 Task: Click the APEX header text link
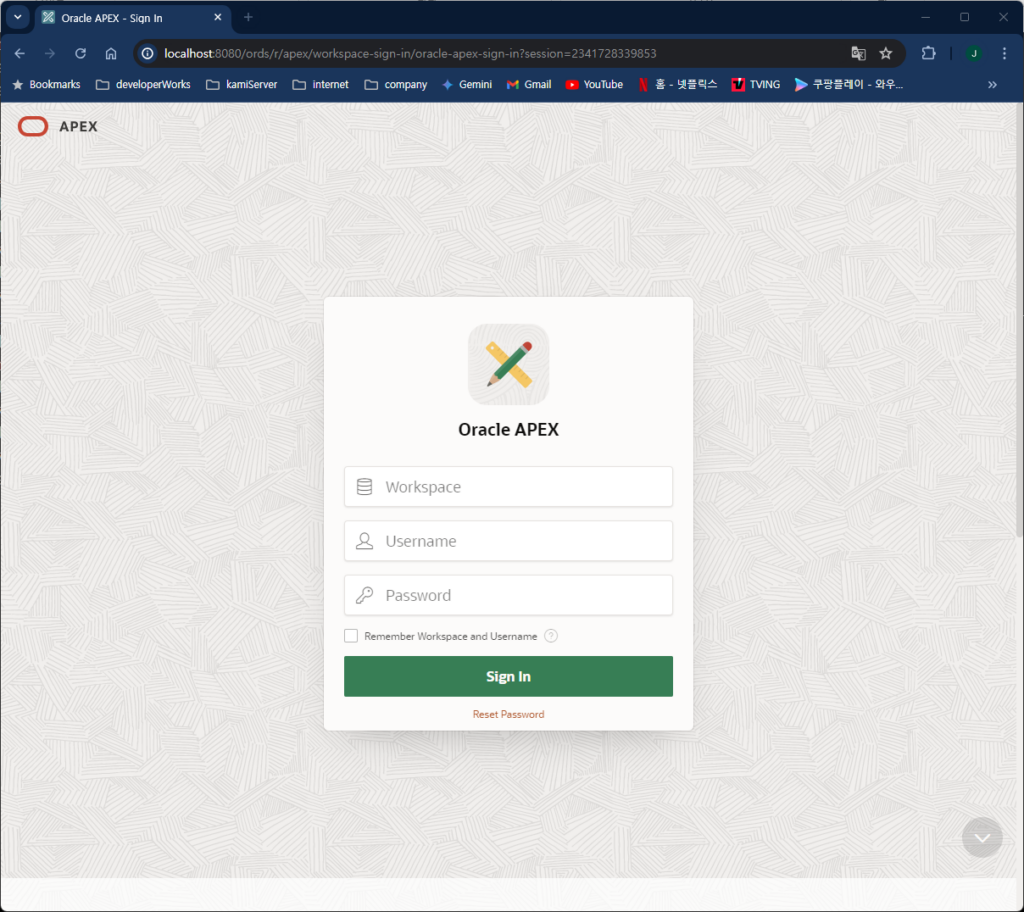click(78, 126)
